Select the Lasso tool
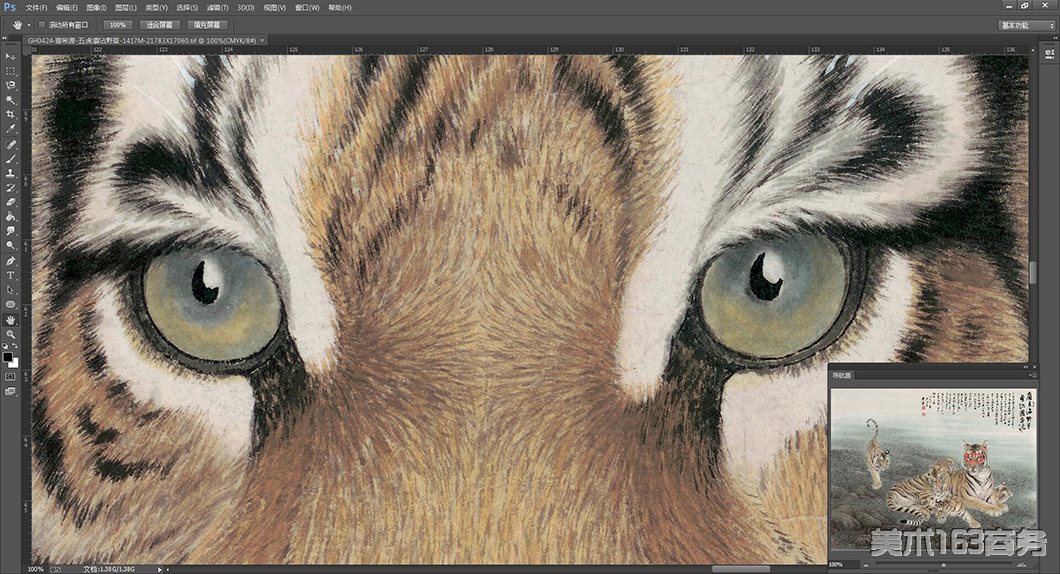 pos(10,86)
